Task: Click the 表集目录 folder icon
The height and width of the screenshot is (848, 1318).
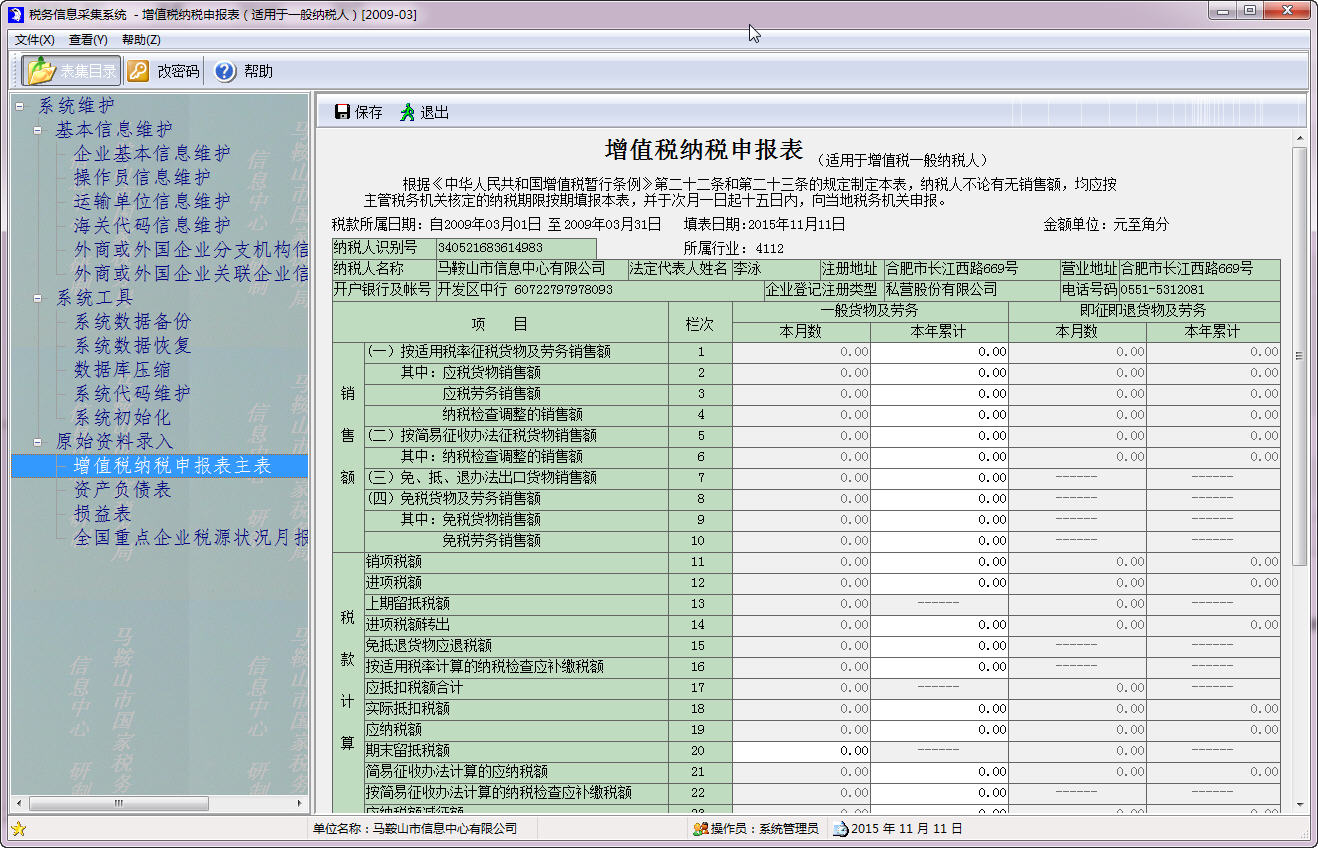Action: click(x=41, y=71)
